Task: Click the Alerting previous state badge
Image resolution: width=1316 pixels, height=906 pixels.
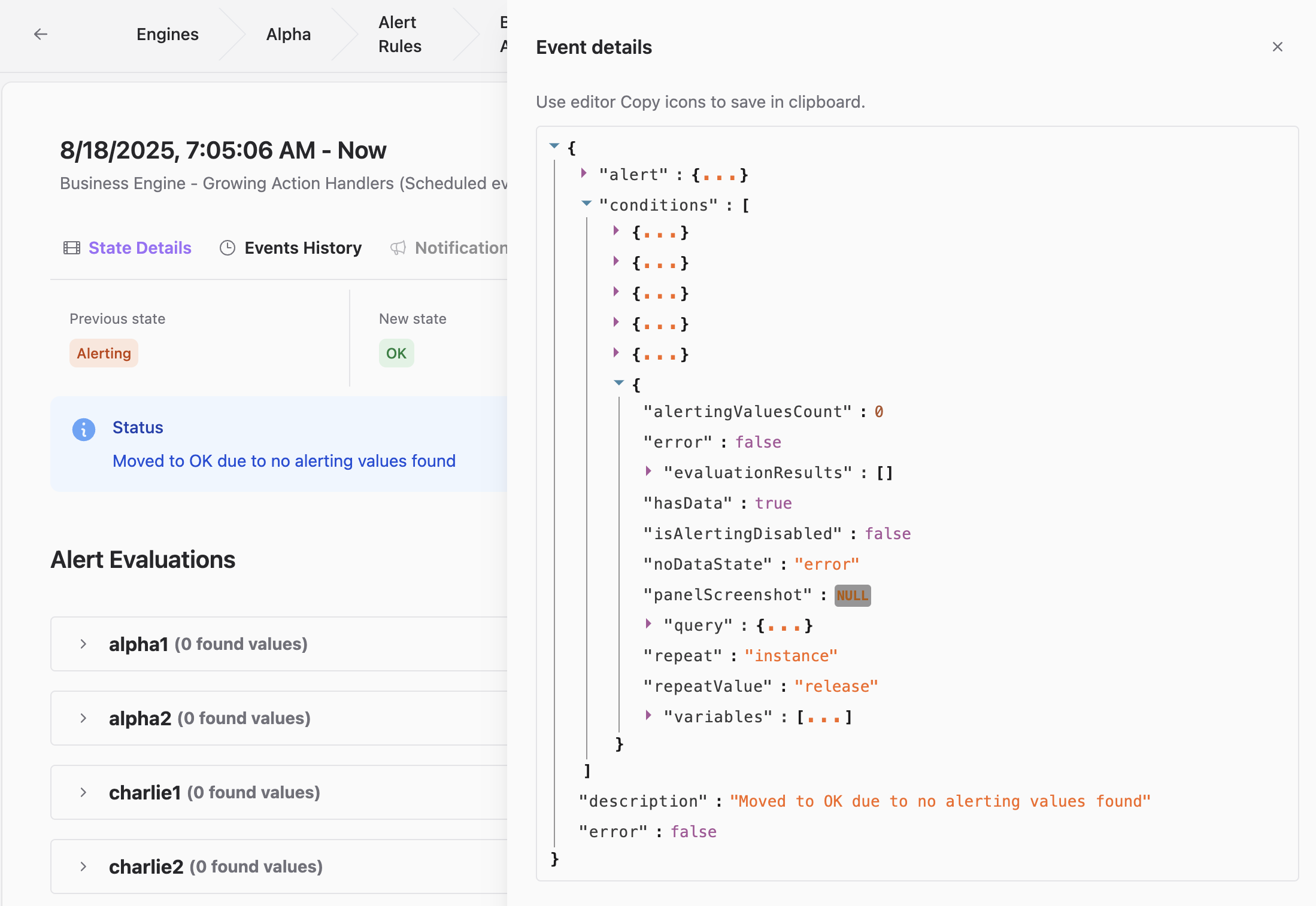Action: 104,353
